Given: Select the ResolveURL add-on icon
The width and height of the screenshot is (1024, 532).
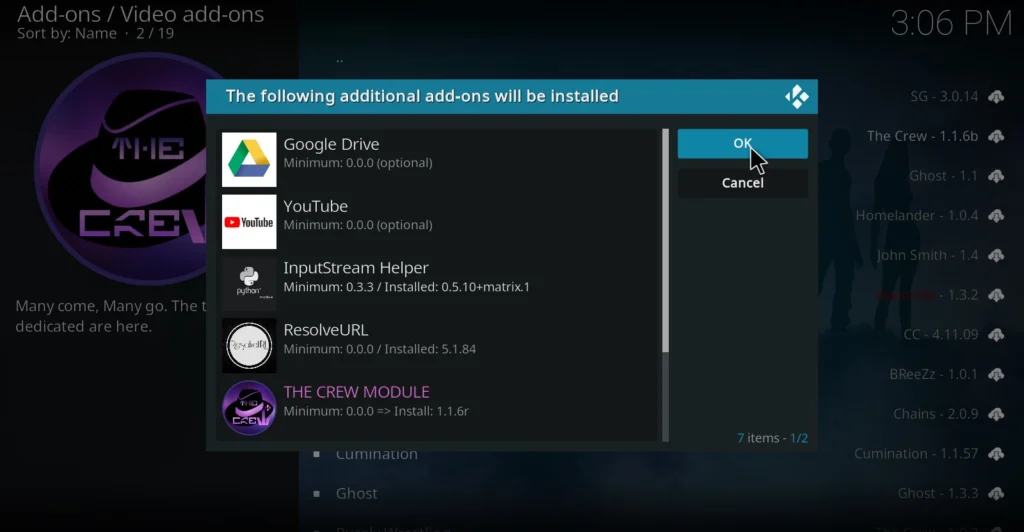Looking at the screenshot, I should tap(249, 346).
